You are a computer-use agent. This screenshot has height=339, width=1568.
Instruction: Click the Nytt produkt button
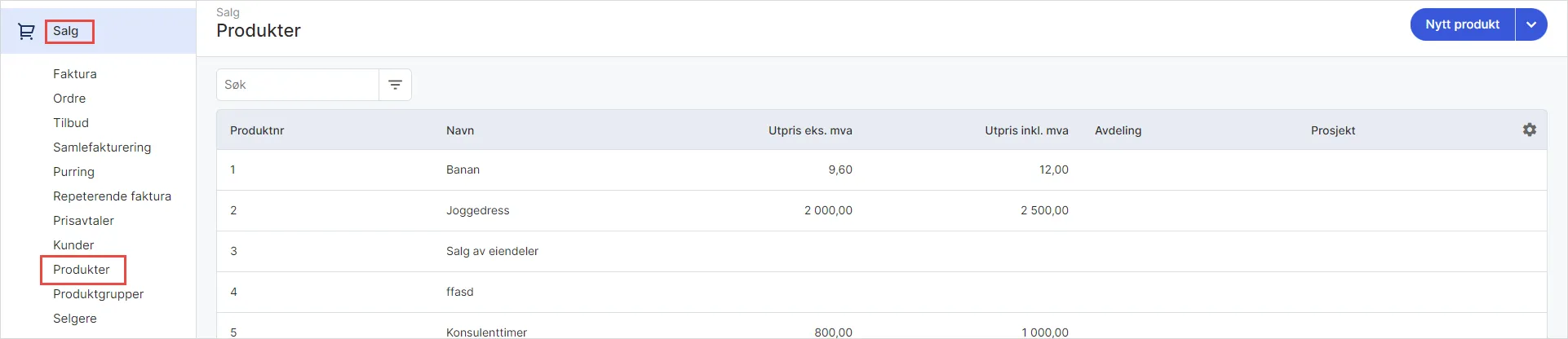coord(1462,24)
